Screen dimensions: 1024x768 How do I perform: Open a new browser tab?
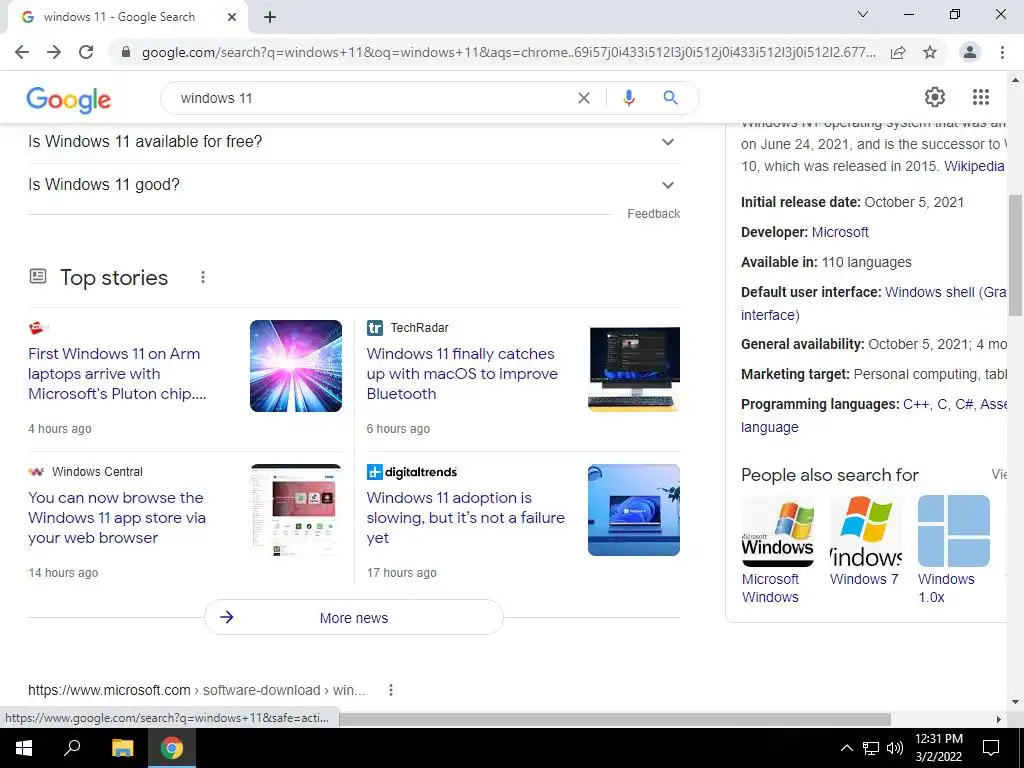click(x=270, y=17)
